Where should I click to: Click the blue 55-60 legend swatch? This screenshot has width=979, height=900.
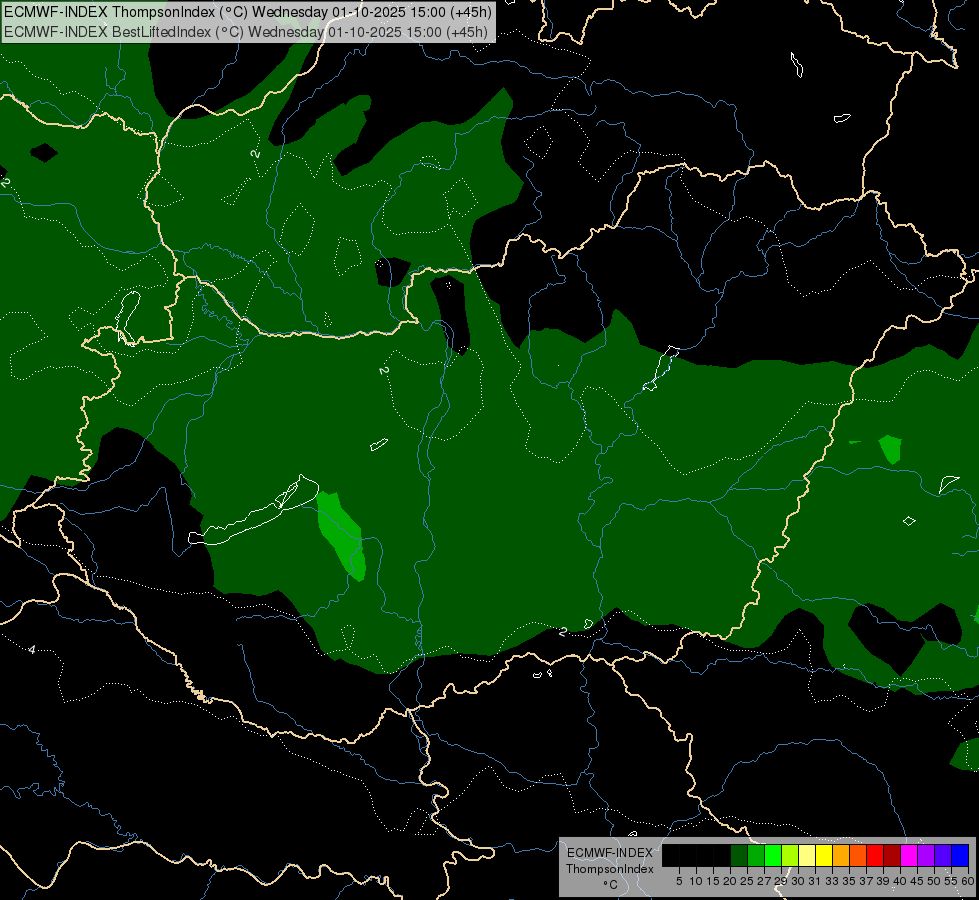click(960, 855)
